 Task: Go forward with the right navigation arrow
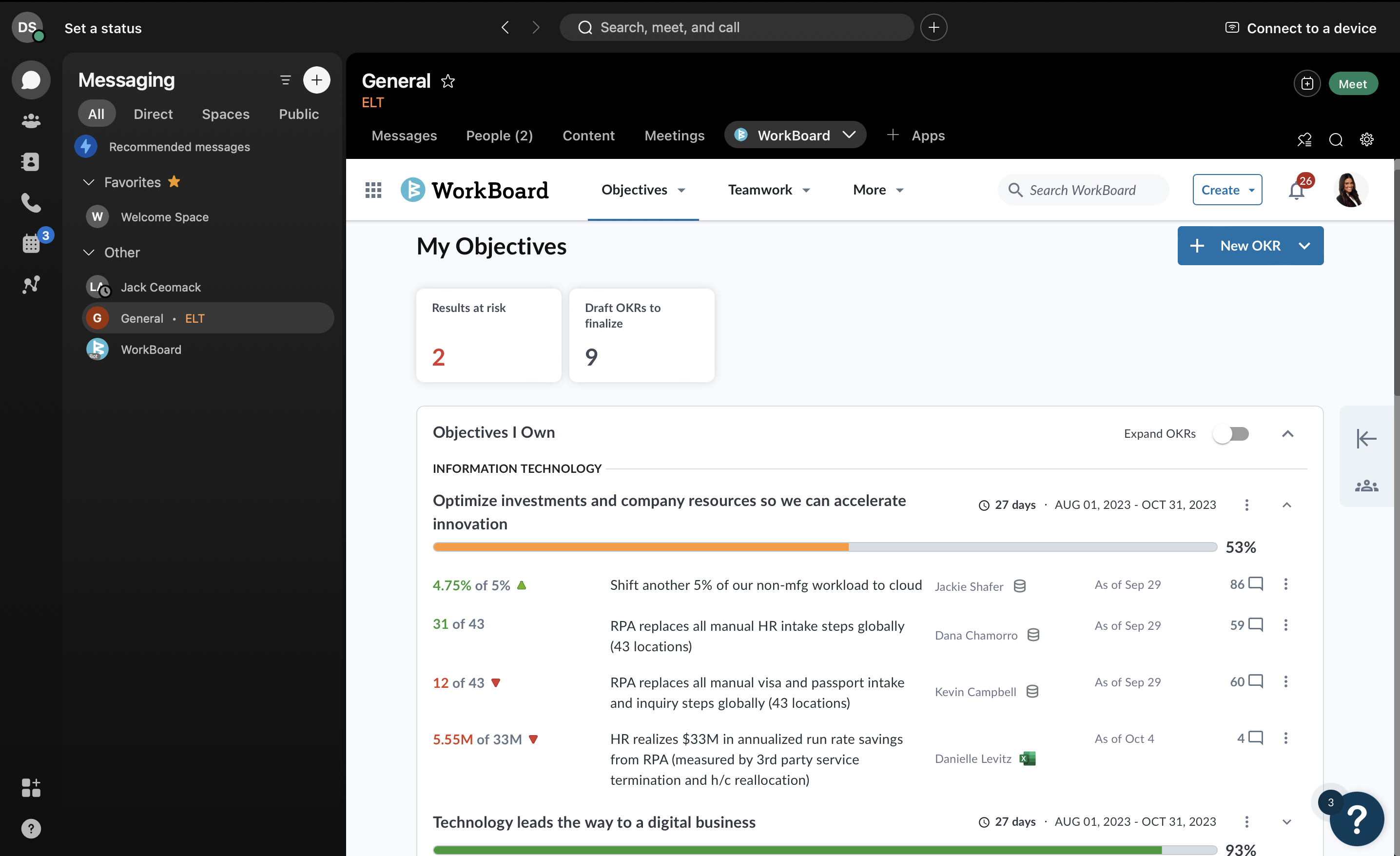536,27
